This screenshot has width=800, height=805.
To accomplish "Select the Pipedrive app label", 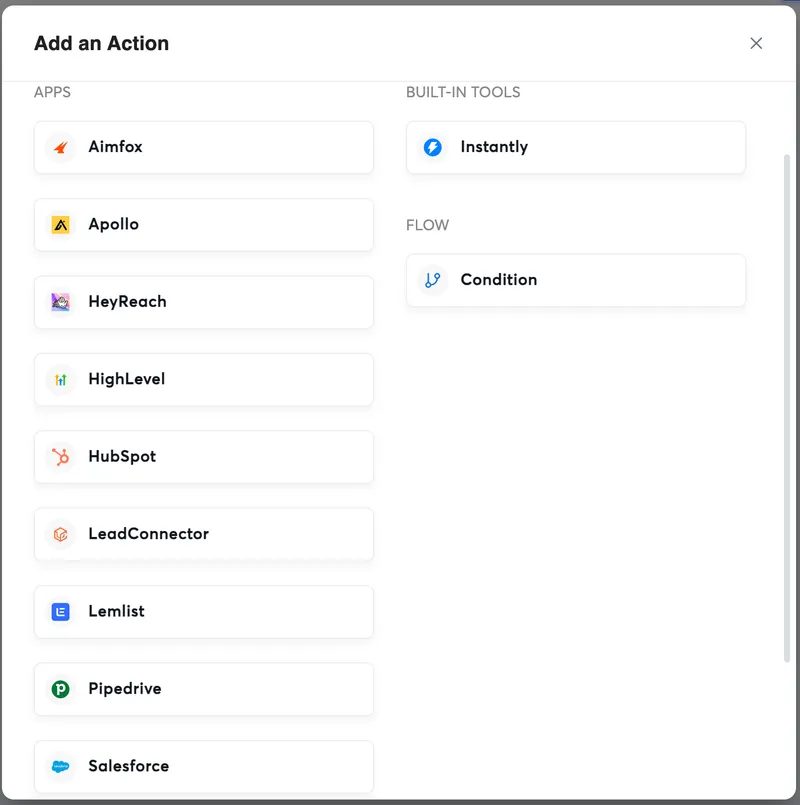I will pyautogui.click(x=124, y=689).
